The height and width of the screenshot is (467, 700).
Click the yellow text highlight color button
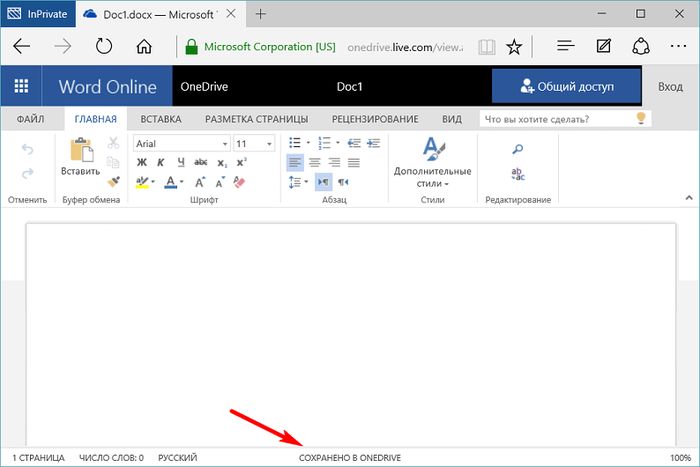coord(143,182)
